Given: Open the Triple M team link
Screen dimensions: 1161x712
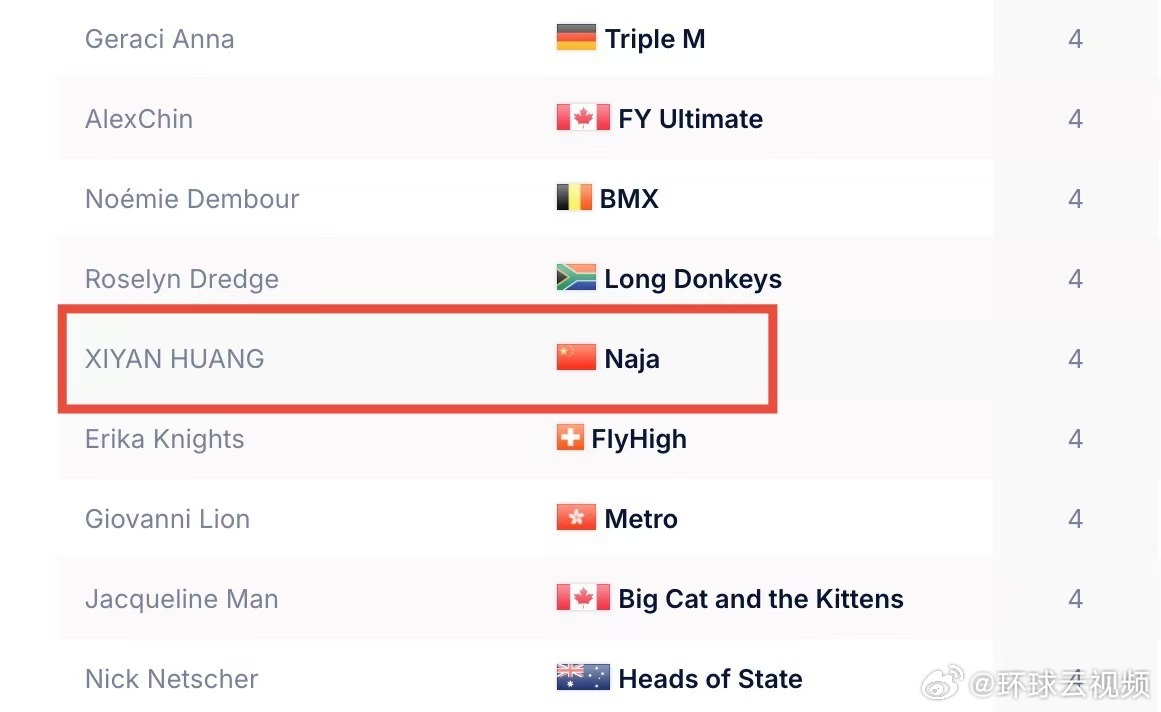Looking at the screenshot, I should pos(655,39).
